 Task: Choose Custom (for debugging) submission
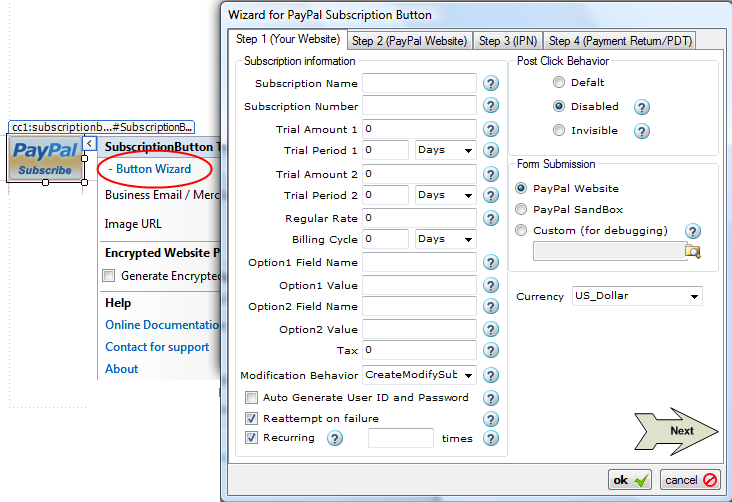coord(521,230)
